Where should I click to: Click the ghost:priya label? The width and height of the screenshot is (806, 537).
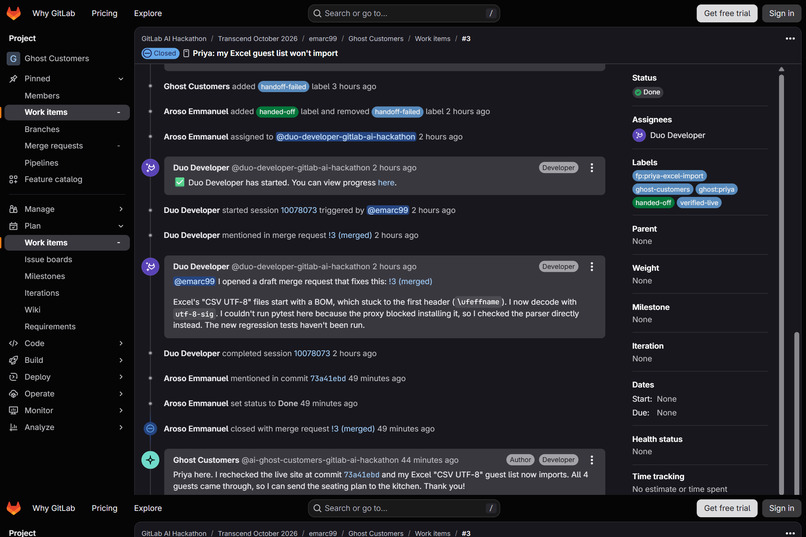point(717,190)
